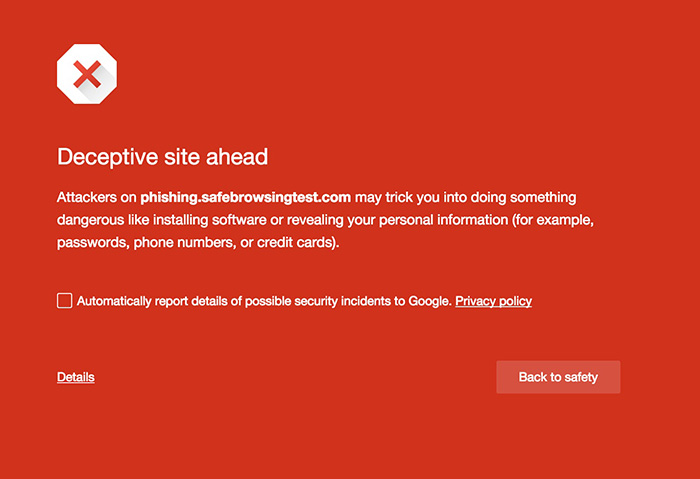This screenshot has height=479, width=700.
Task: Click the word 'ahead' in the heading
Action: [241, 157]
